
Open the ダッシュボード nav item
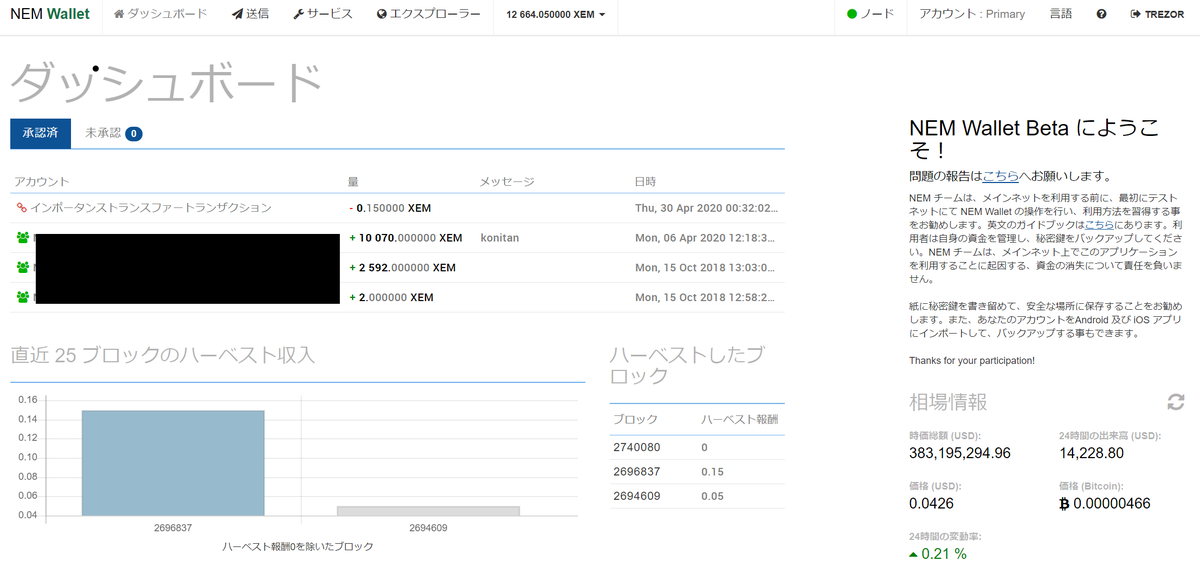(x=161, y=15)
